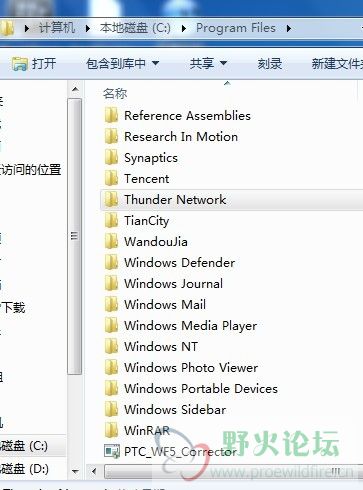Click the 打开 open toolbar button

[x=34, y=63]
